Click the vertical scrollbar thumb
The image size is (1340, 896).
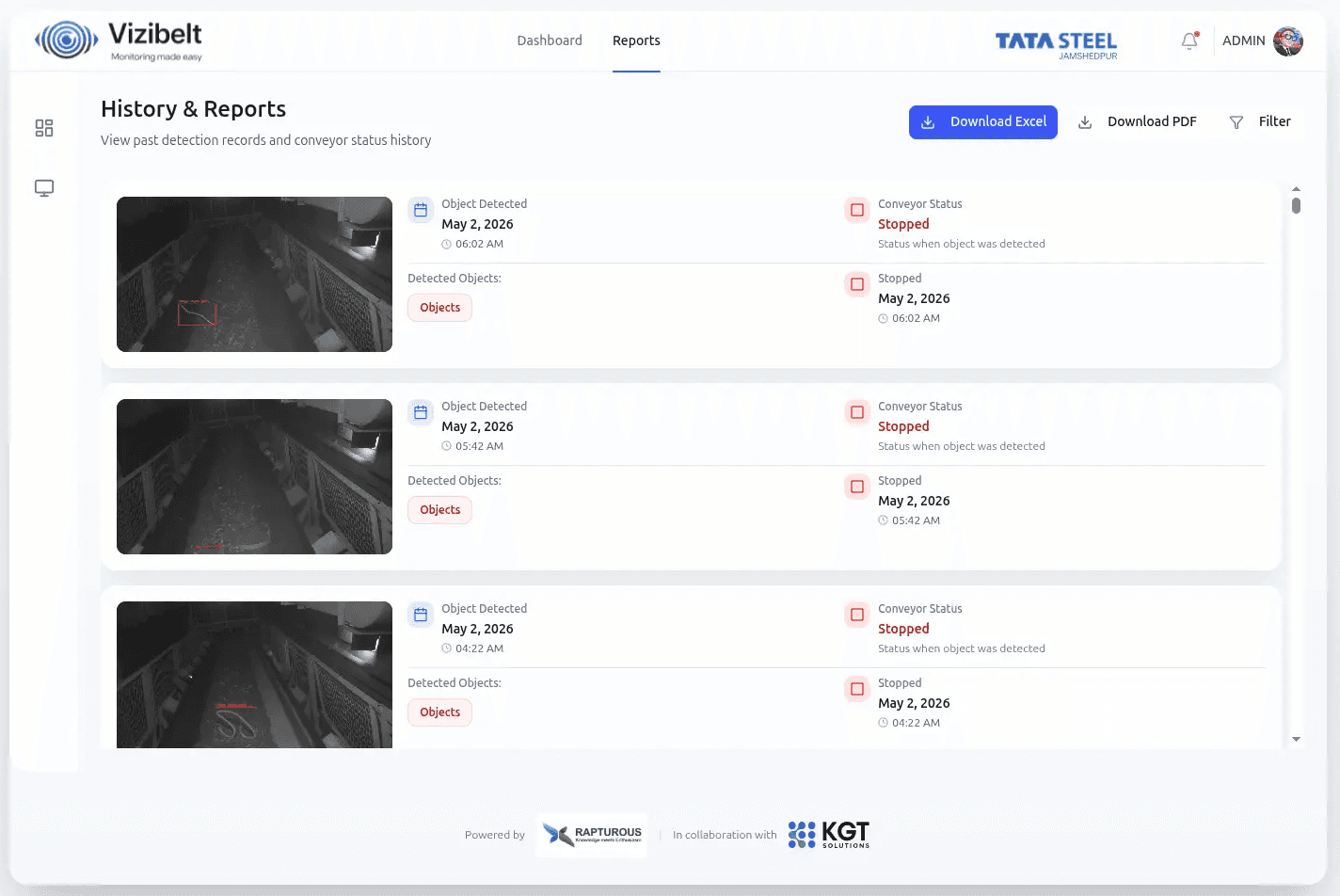pyautogui.click(x=1296, y=205)
